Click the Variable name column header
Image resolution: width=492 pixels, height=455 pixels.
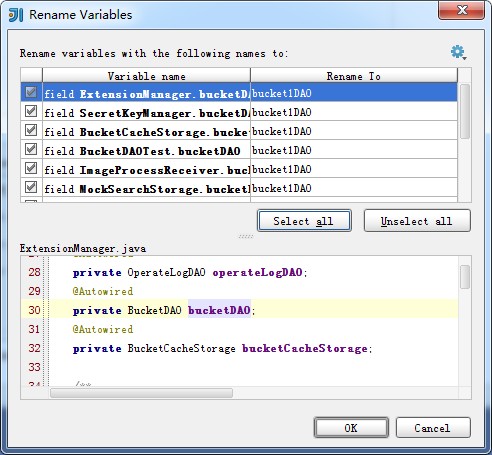click(x=146, y=76)
